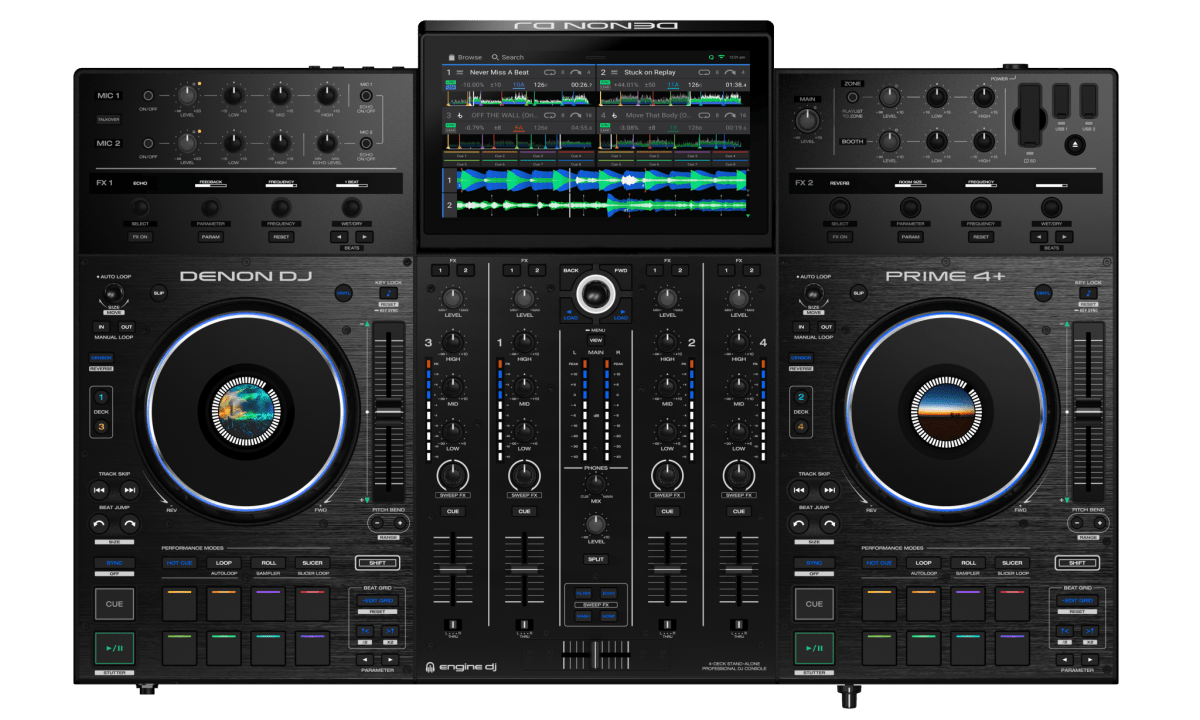Decrease FX 1 beats with left arrow
Screen dimensions: 1200x720
click(x=340, y=237)
